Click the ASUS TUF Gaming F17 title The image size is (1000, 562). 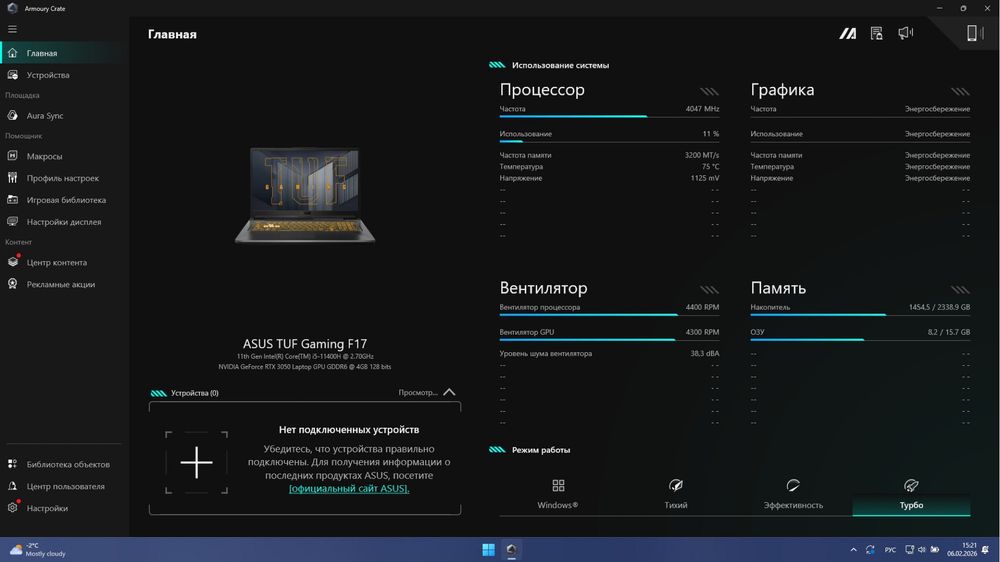pos(305,344)
